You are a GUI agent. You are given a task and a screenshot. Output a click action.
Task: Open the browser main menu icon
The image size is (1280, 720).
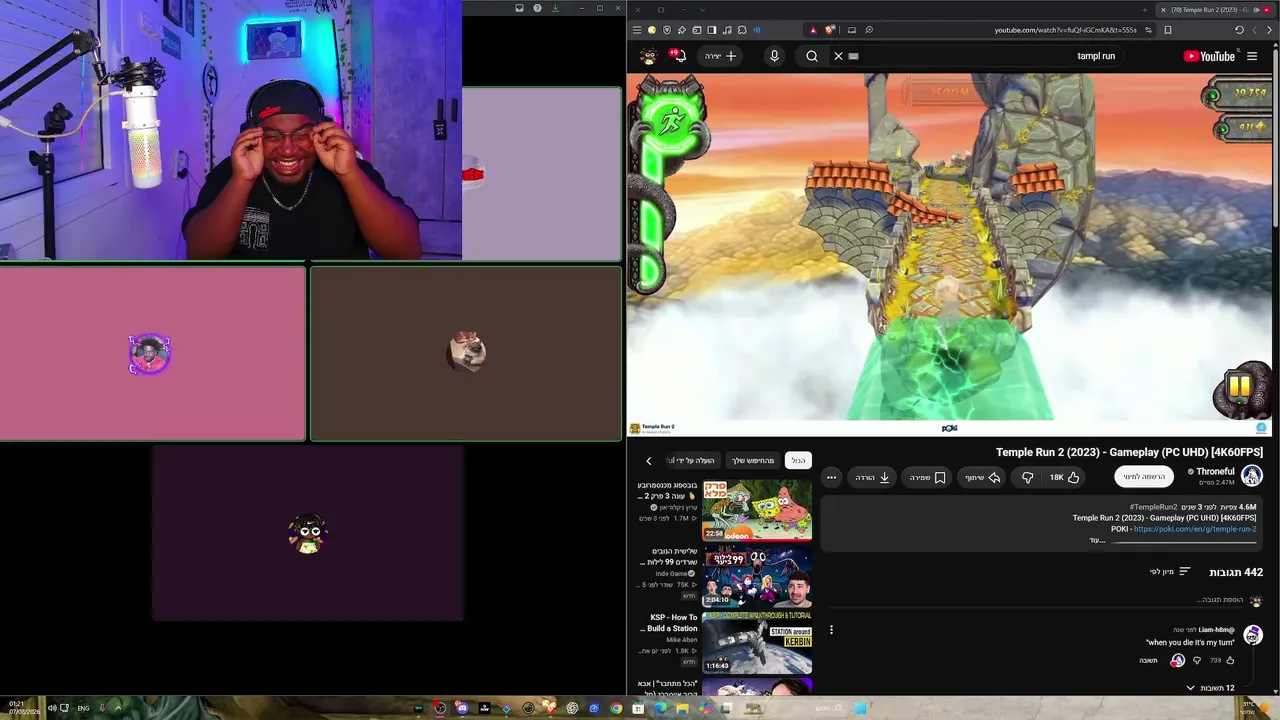point(637,30)
